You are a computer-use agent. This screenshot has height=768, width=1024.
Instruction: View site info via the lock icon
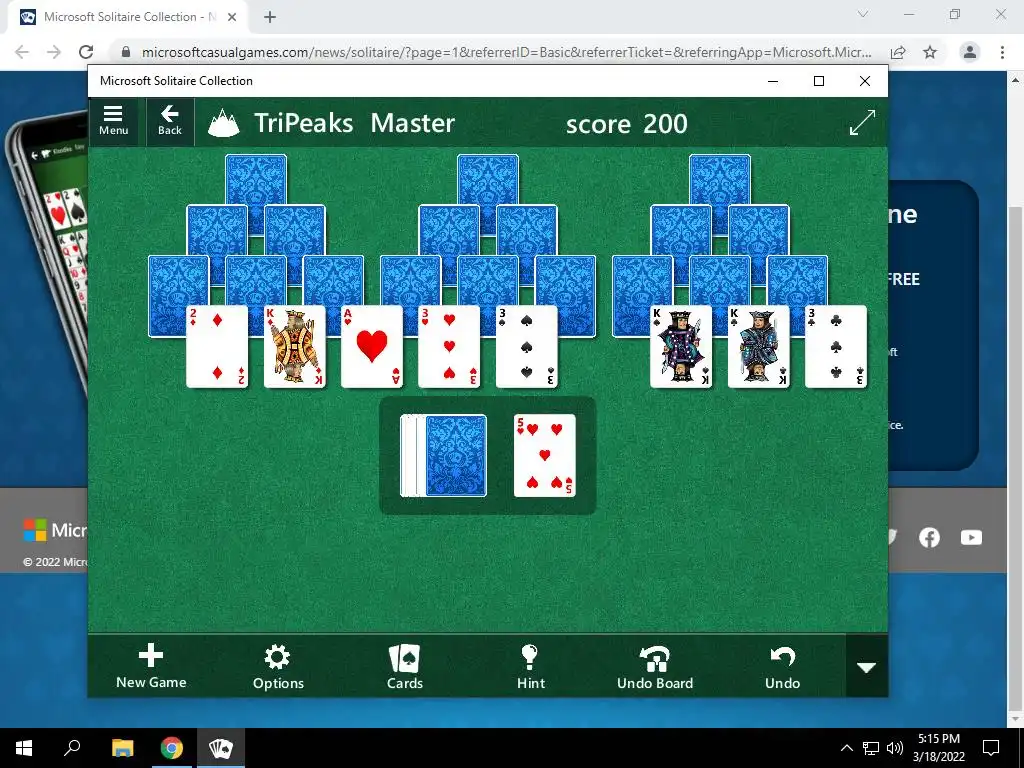click(x=126, y=52)
